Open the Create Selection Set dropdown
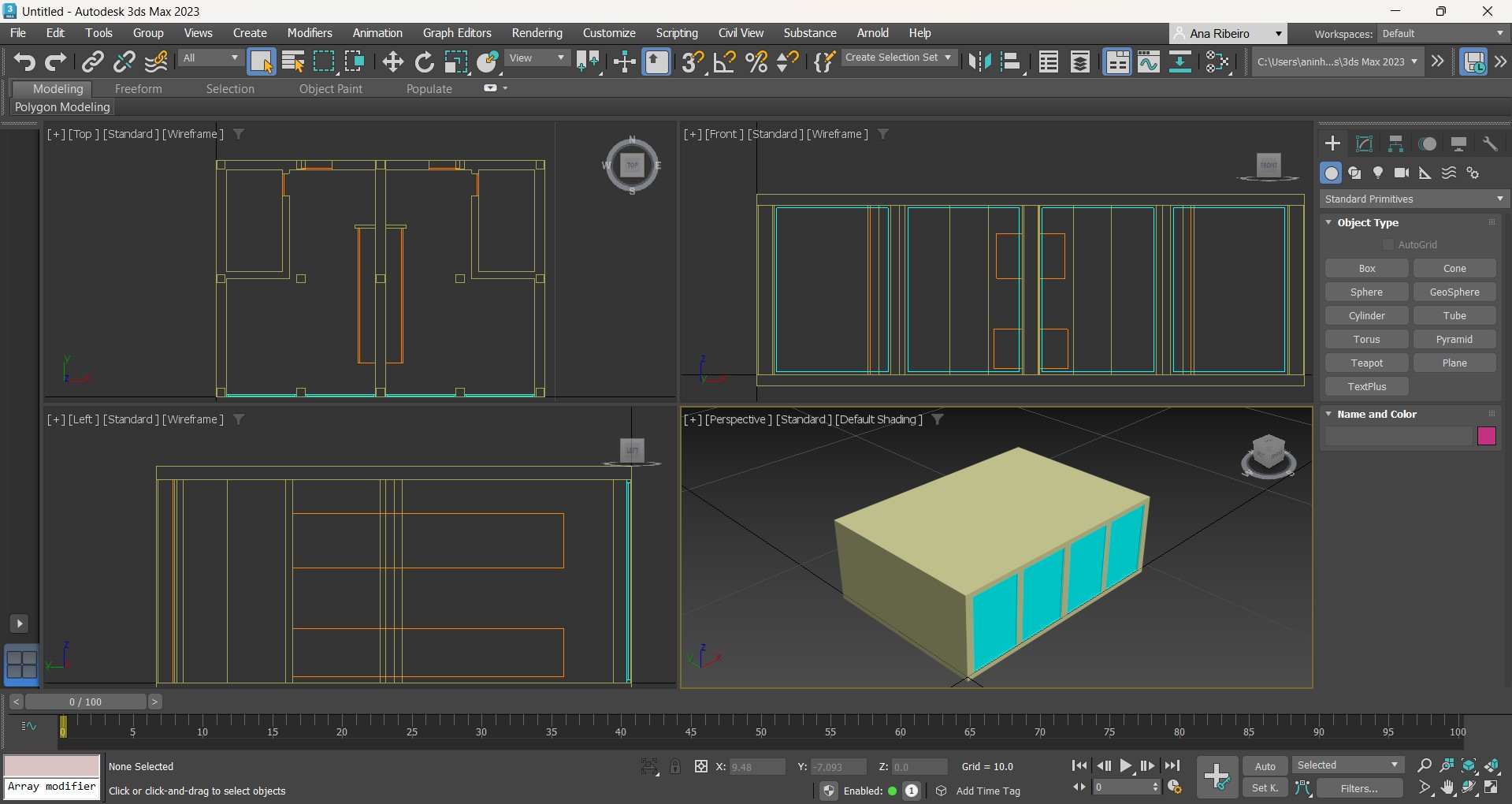 897,58
